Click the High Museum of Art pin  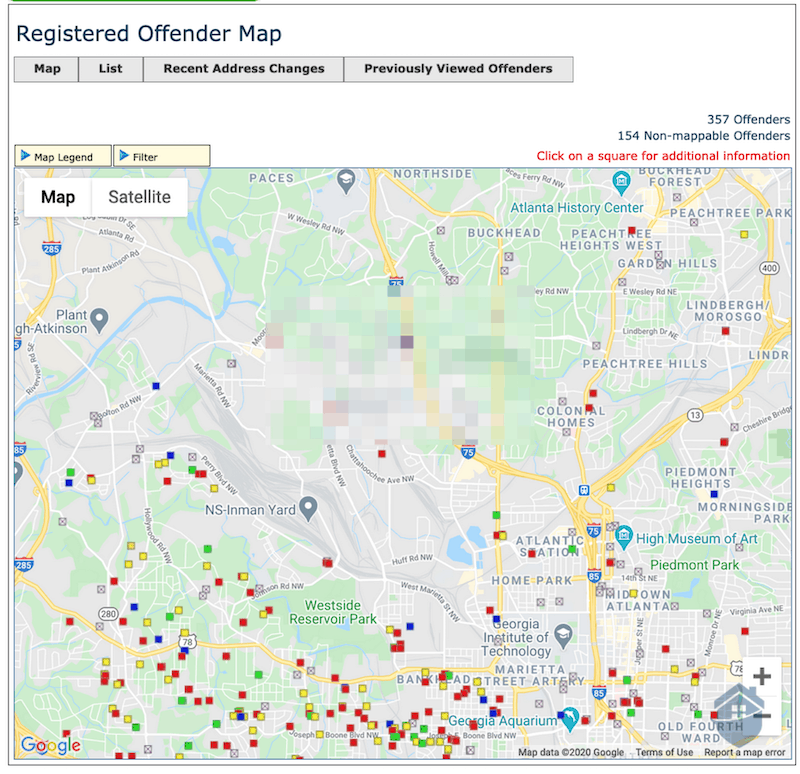(623, 537)
